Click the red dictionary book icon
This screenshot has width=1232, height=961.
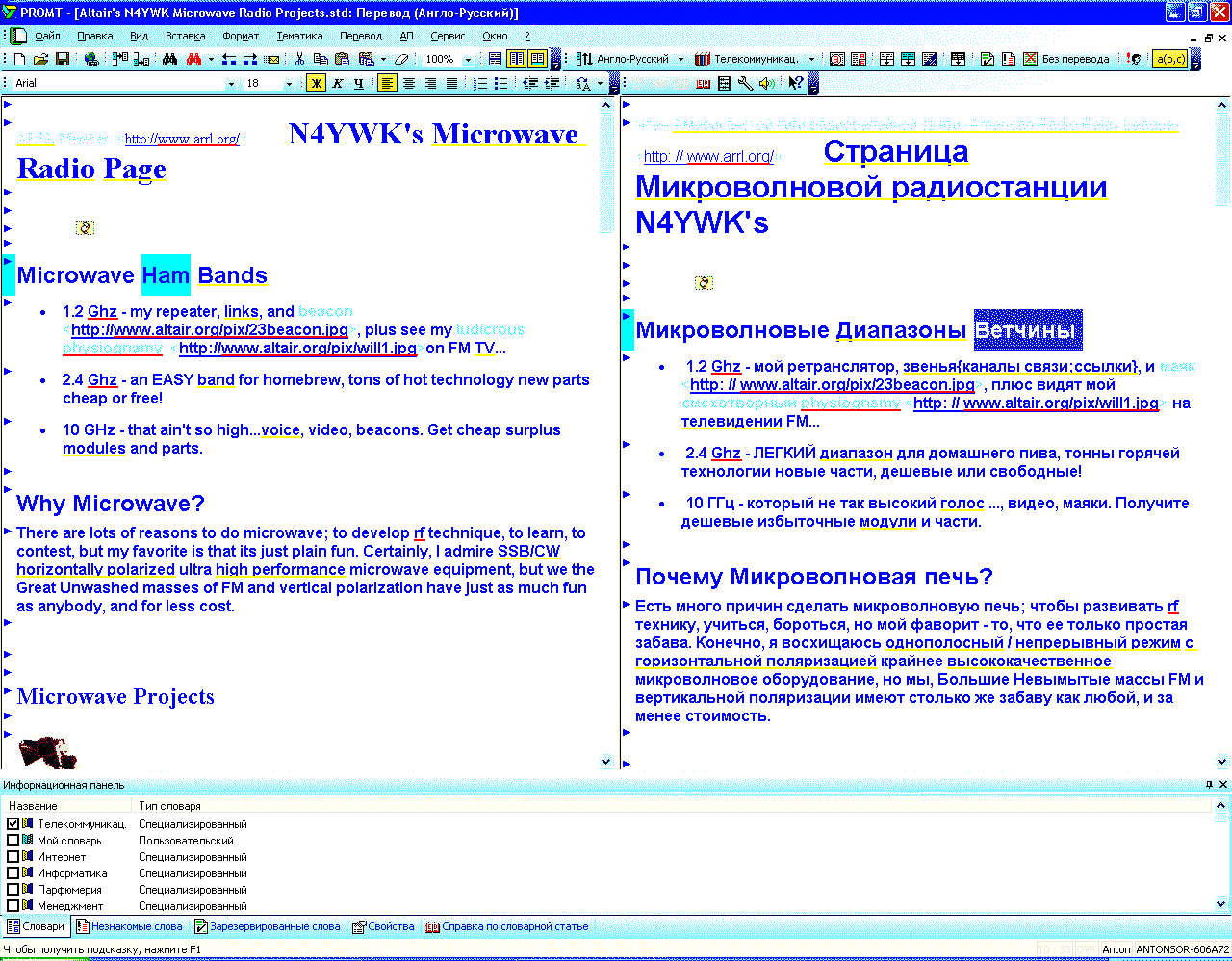704,83
